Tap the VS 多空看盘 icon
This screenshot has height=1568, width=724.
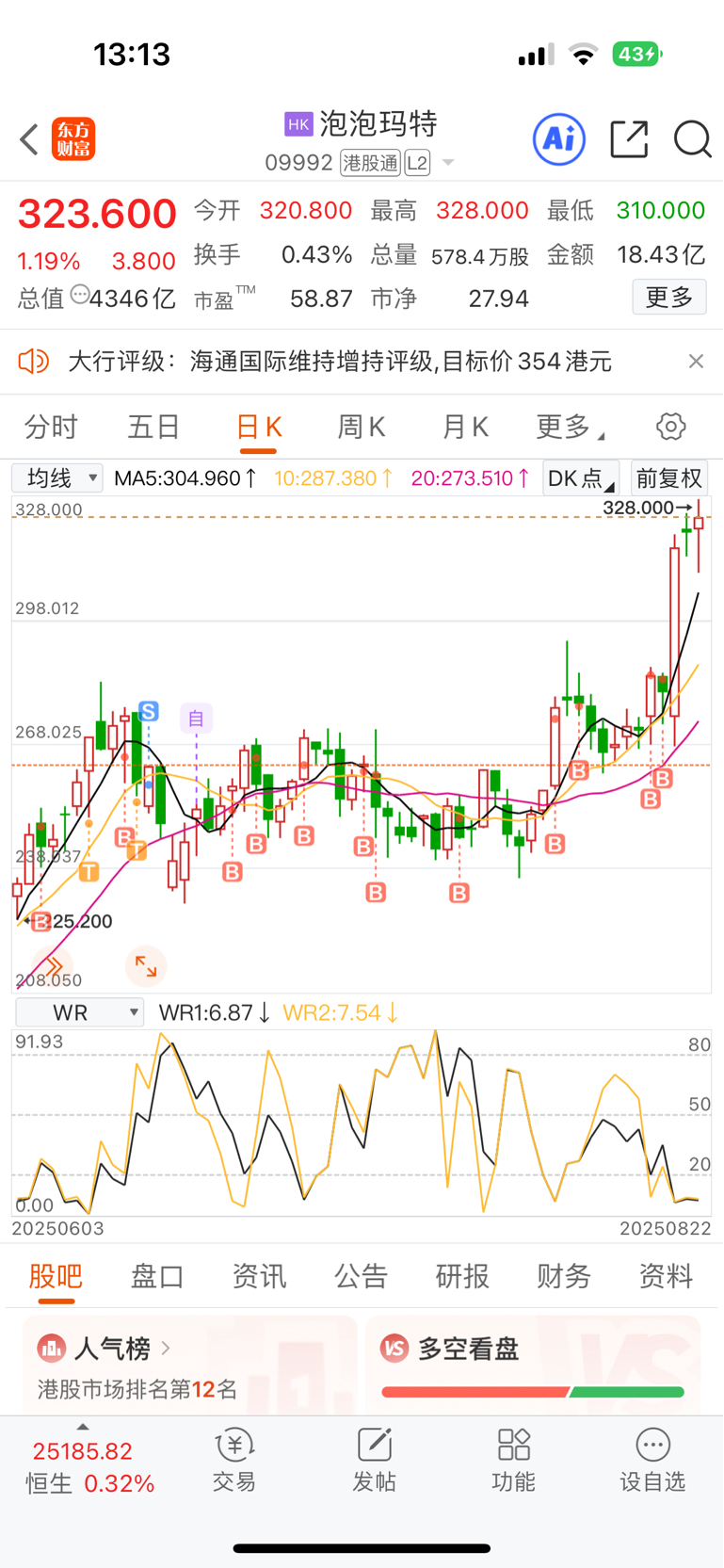(x=394, y=1349)
